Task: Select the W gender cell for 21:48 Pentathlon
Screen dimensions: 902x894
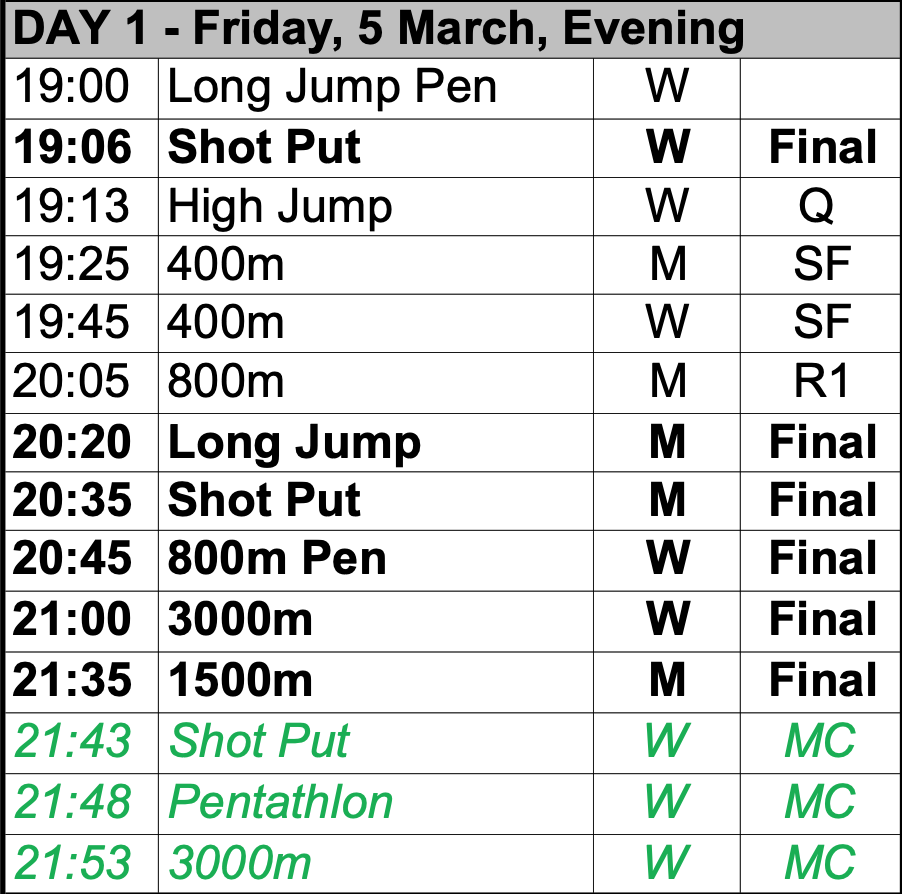Action: point(667,802)
